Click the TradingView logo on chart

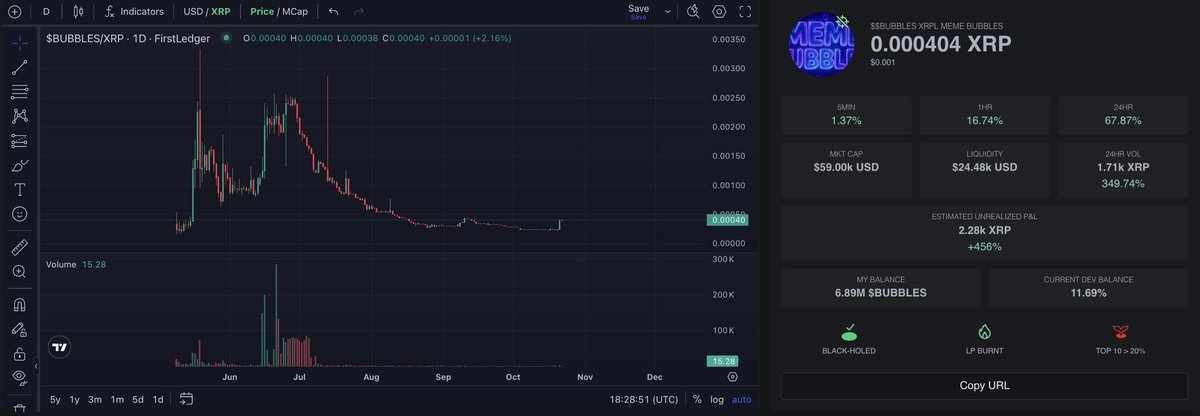60,348
